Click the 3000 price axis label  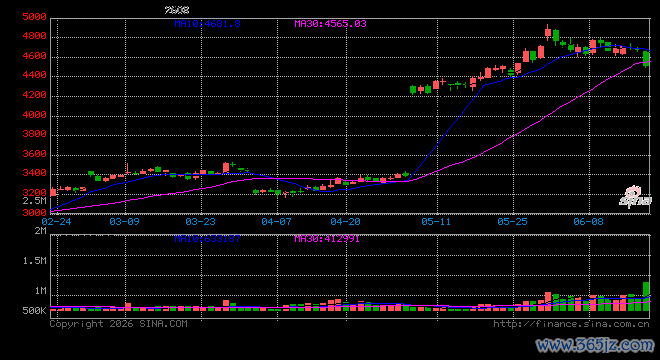pyautogui.click(x=35, y=213)
